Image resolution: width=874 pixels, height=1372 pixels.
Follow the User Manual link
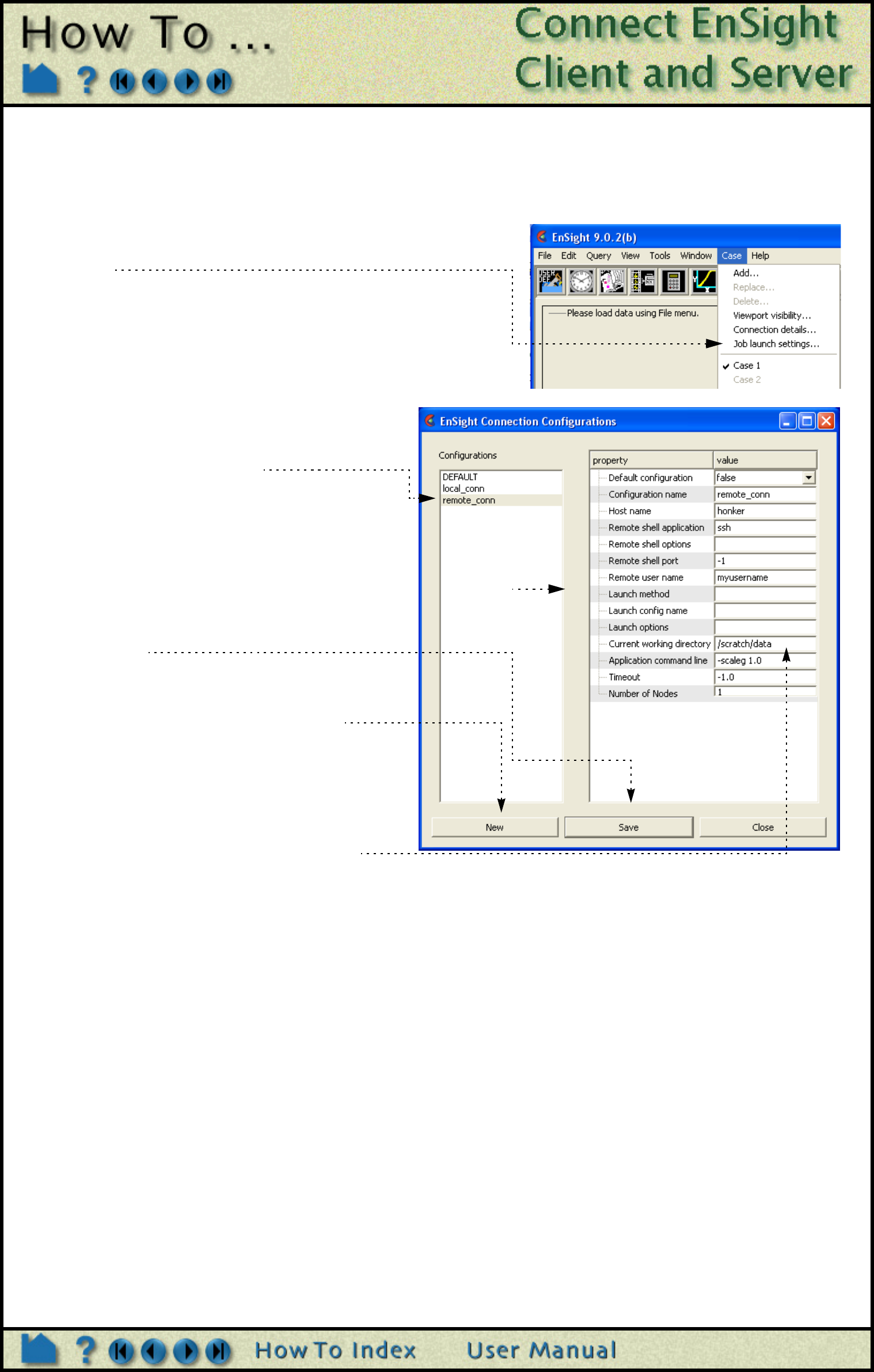pos(541,1350)
